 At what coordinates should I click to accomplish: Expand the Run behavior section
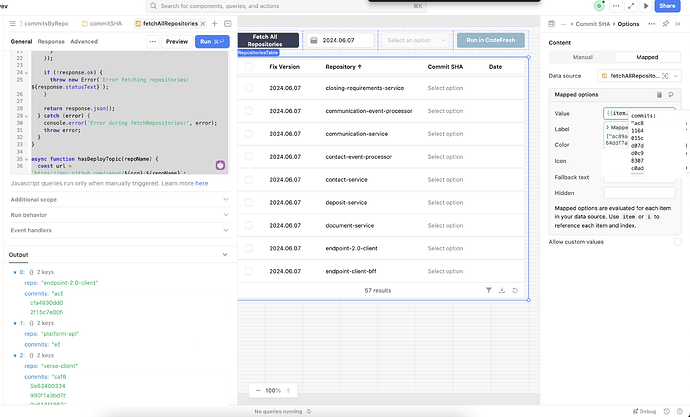(120, 215)
